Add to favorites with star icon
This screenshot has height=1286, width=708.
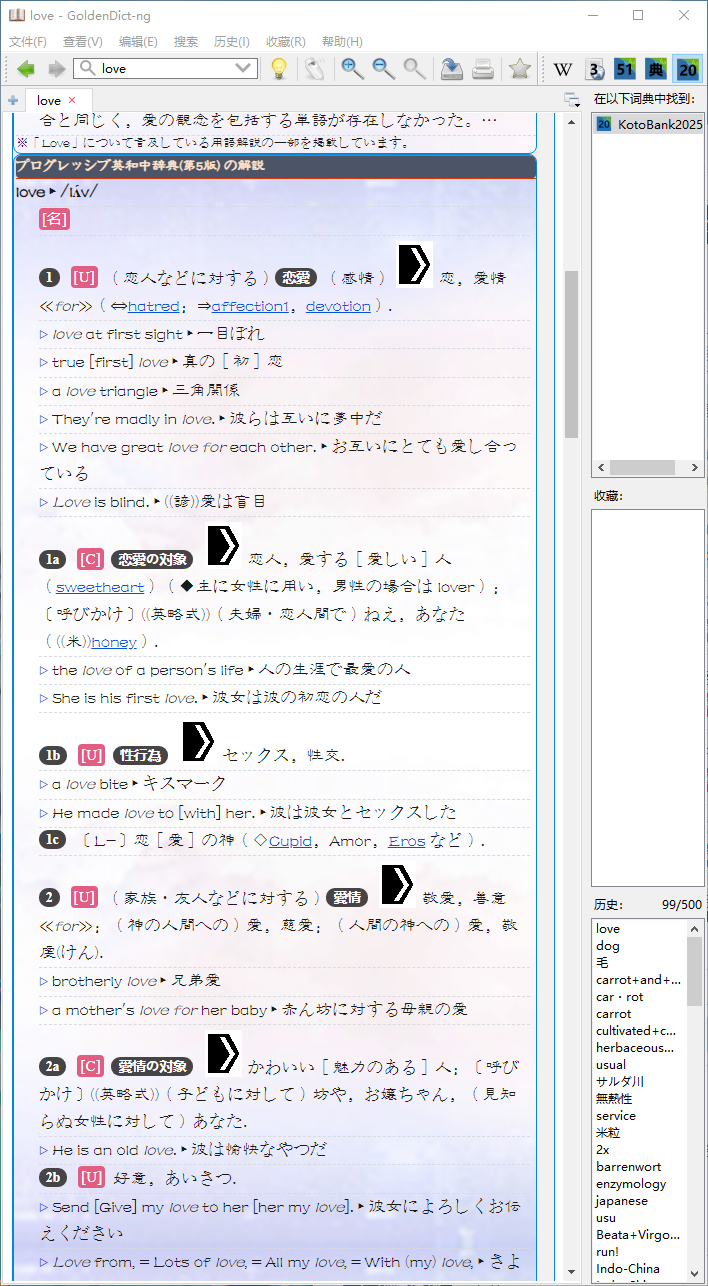pos(519,69)
